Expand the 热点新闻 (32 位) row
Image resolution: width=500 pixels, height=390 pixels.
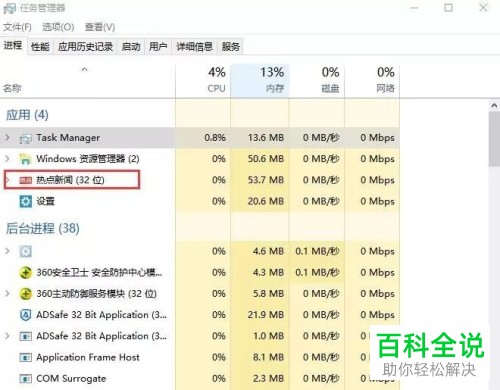(x=8, y=180)
